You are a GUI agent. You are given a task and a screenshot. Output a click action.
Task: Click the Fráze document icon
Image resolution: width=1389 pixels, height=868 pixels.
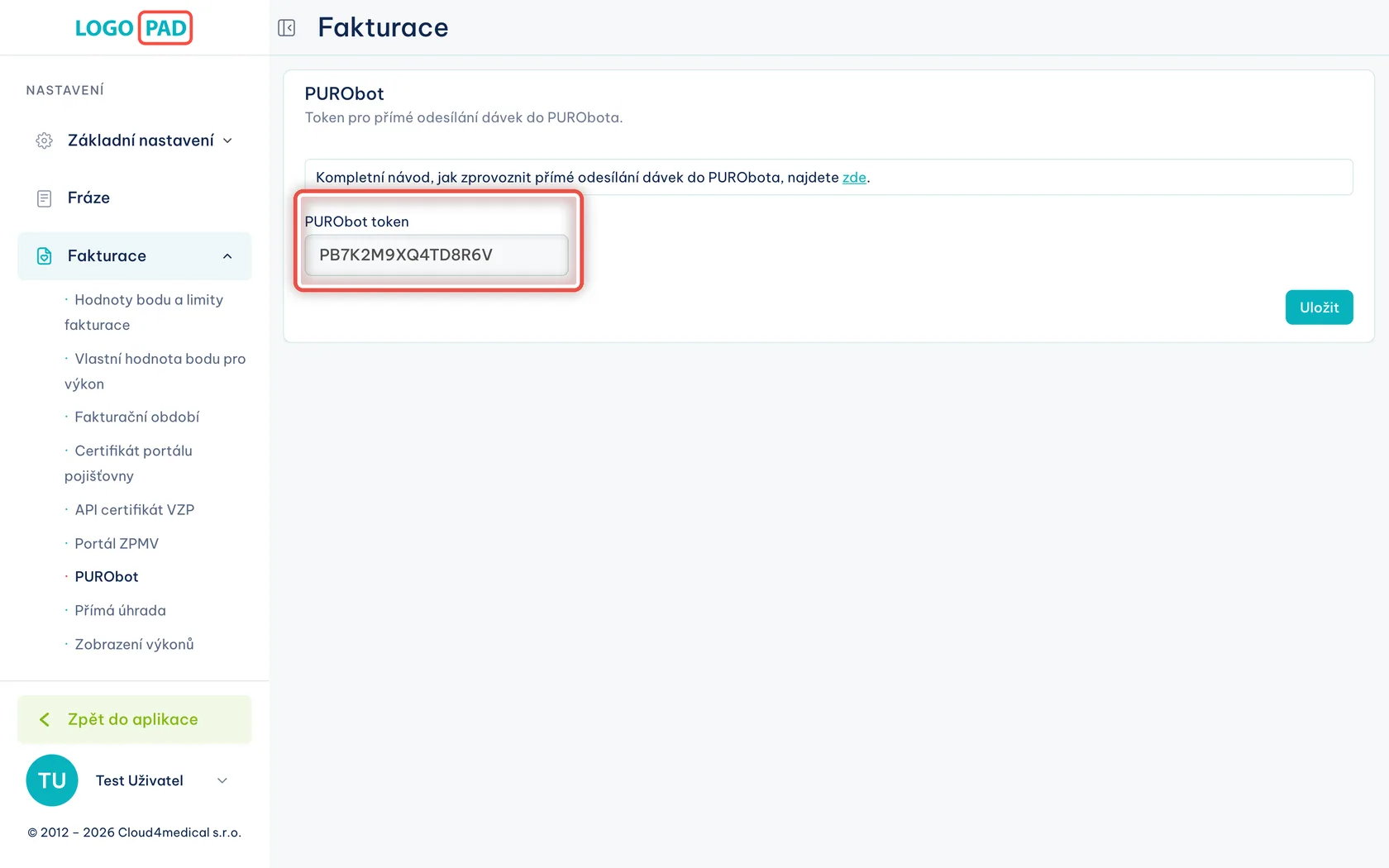click(44, 198)
